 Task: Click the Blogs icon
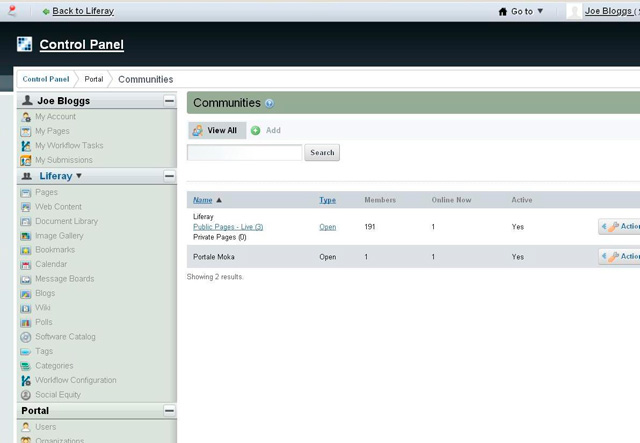point(26,294)
